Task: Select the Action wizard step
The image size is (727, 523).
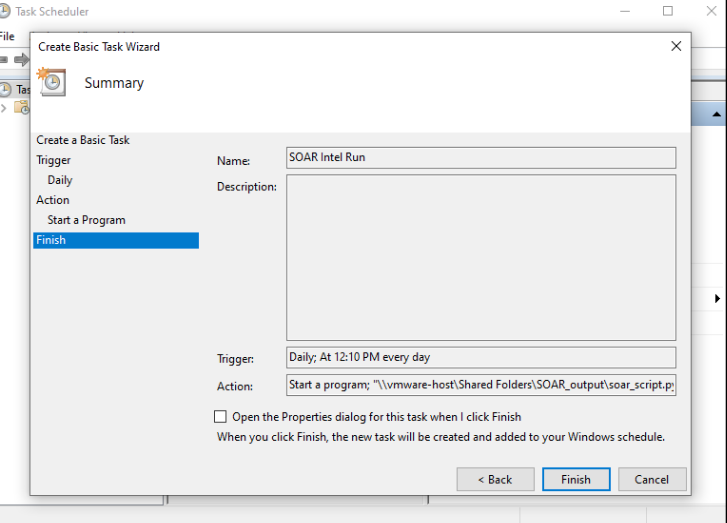Action: [x=53, y=200]
